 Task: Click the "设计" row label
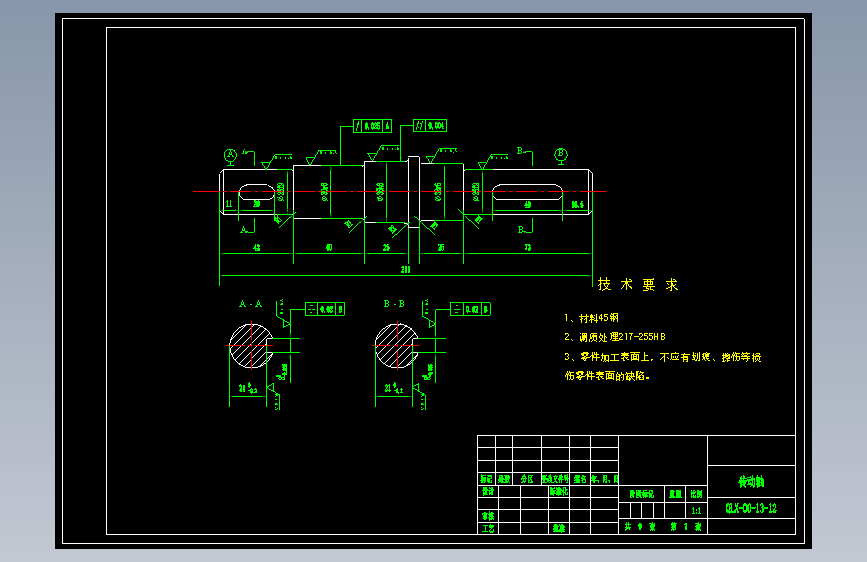click(x=488, y=491)
